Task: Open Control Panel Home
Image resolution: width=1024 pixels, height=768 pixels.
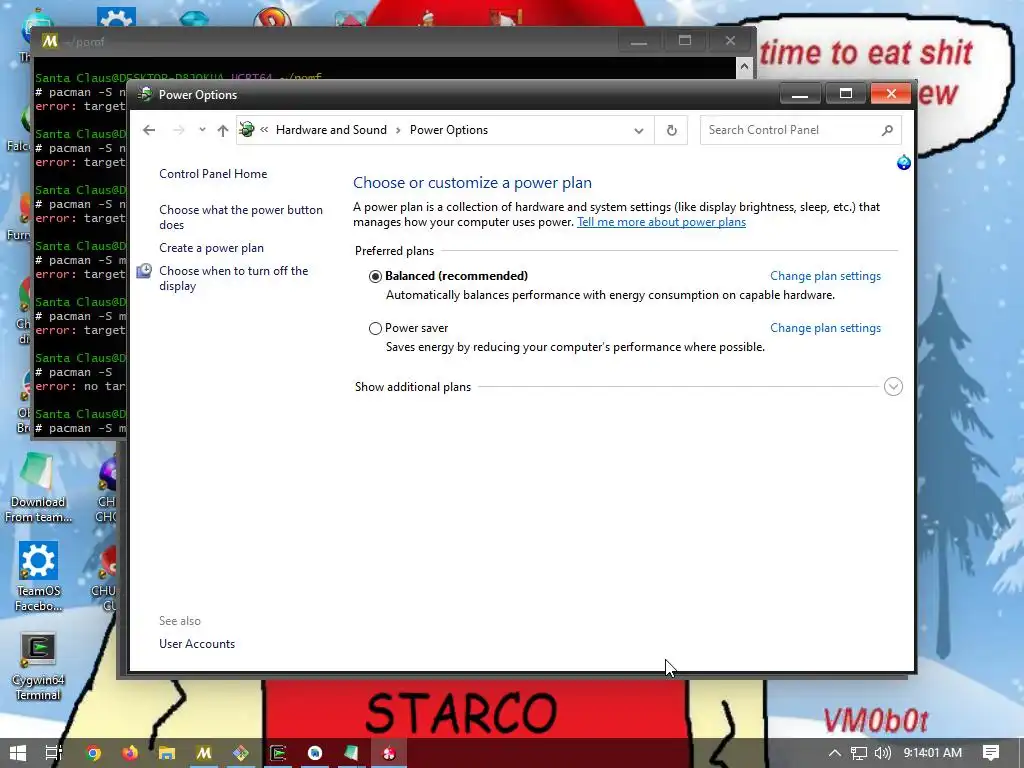Action: point(213,174)
